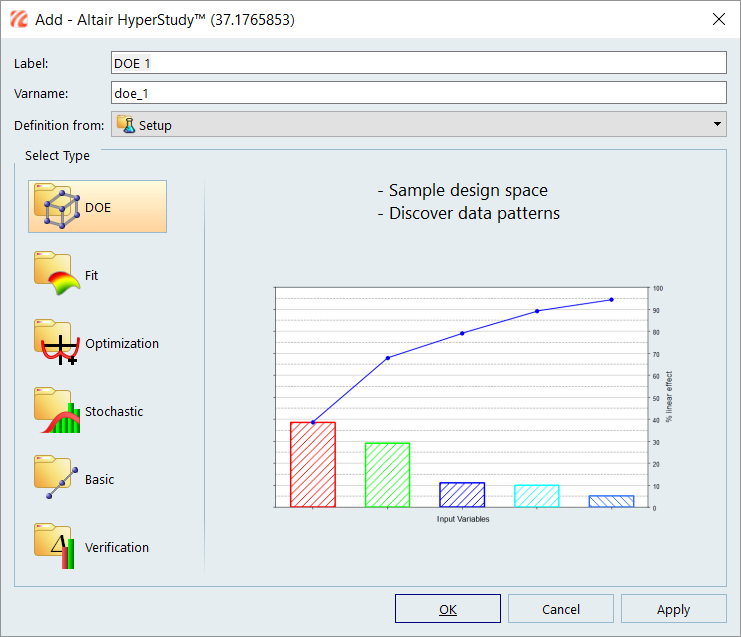Screen dimensions: 741x637
Task: Click the 'Input Variables' axis label
Action: click(463, 519)
